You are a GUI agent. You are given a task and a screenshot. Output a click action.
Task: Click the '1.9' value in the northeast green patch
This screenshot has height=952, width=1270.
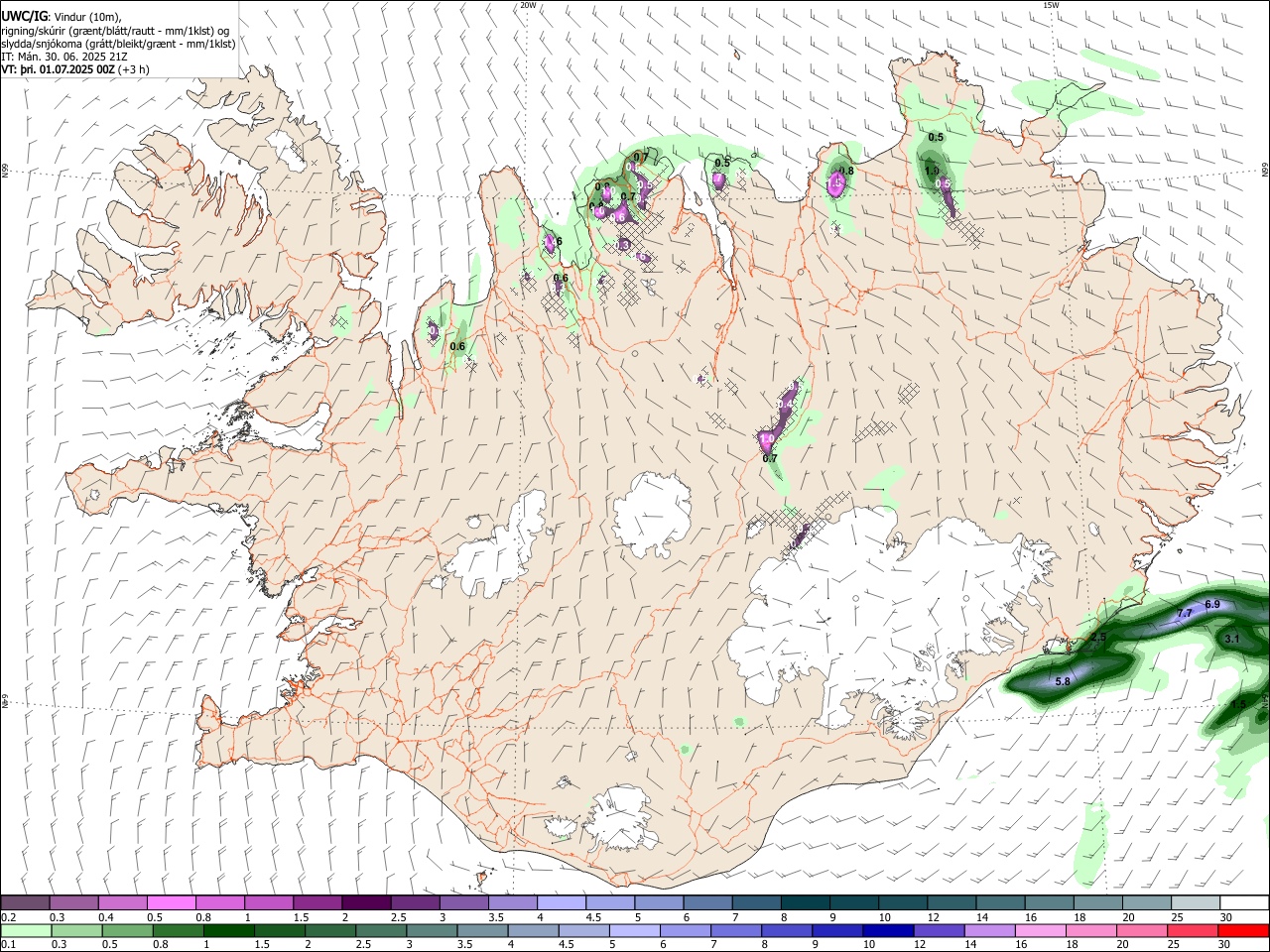tap(932, 171)
